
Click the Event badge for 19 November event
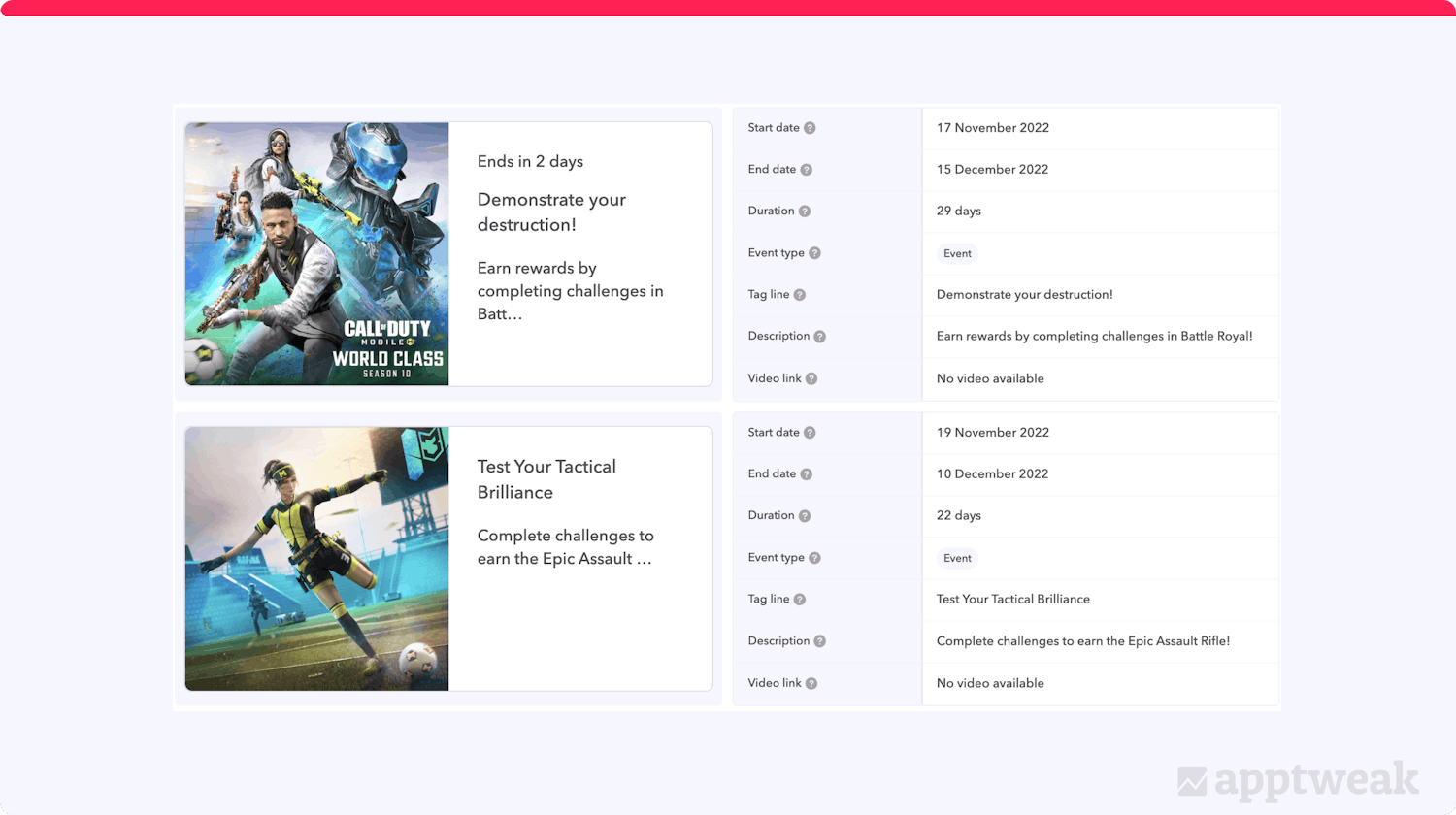(x=957, y=558)
